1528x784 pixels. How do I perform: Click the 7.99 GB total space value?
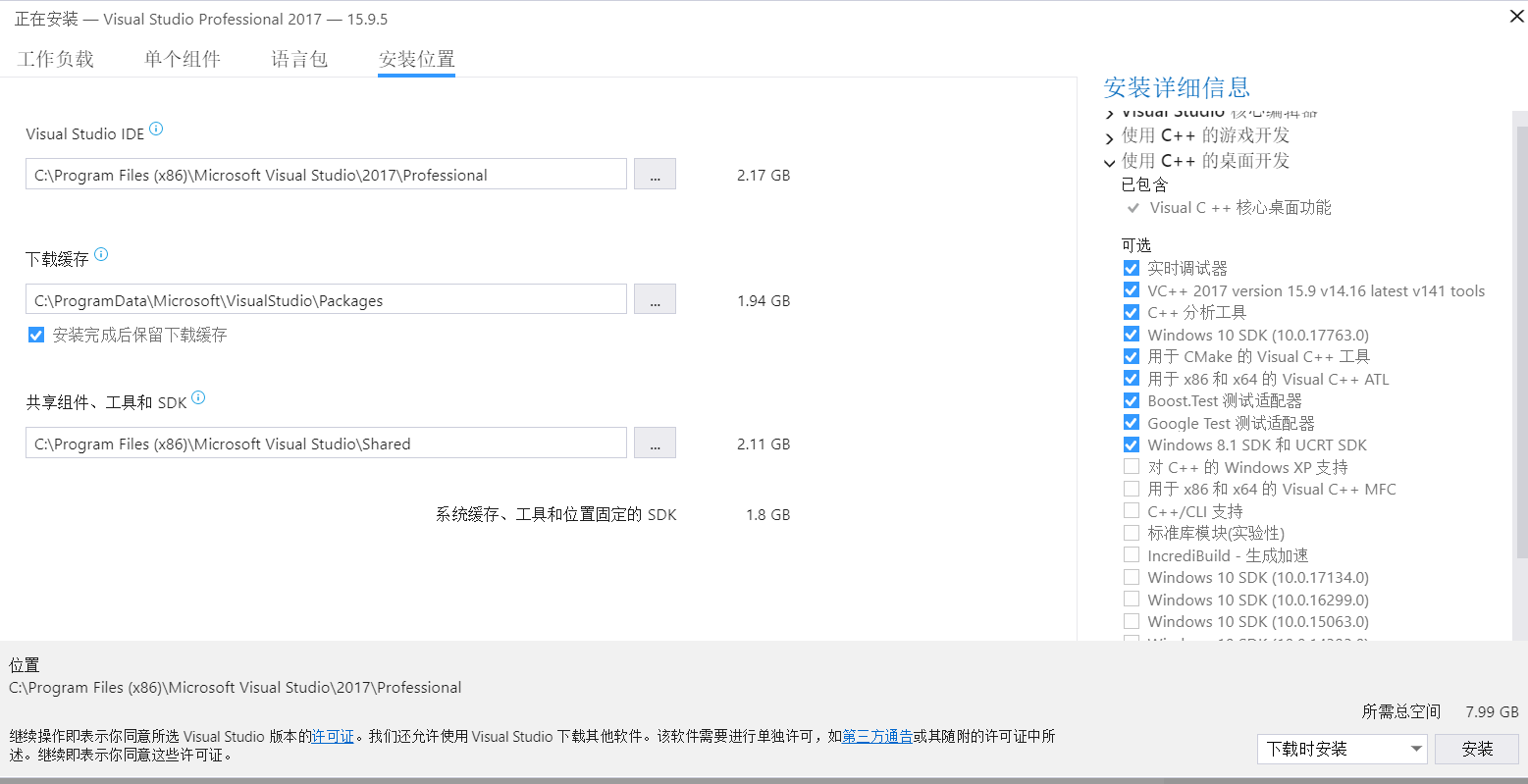pyautogui.click(x=1492, y=711)
